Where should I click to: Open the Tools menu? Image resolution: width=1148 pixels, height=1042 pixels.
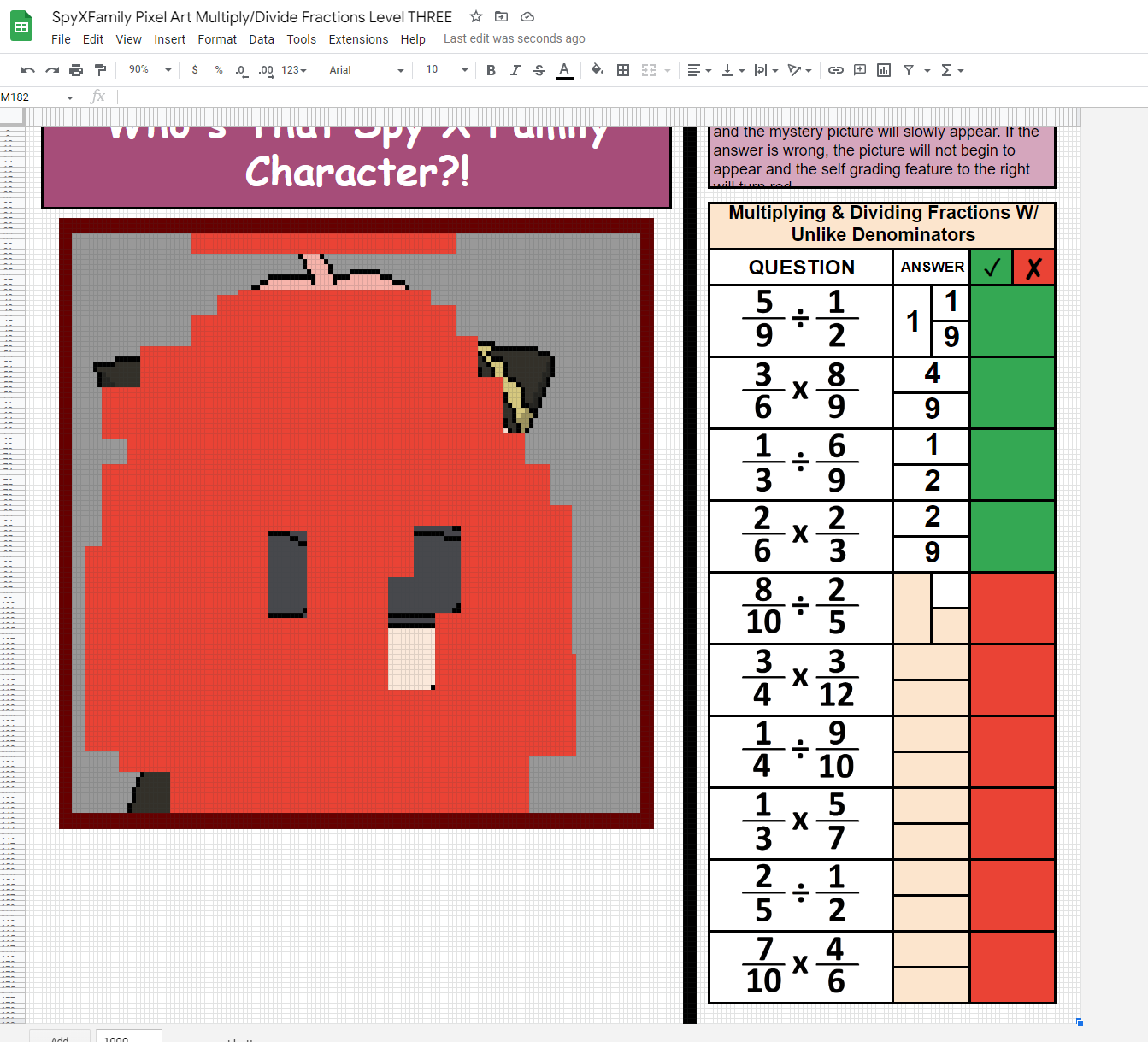click(301, 39)
